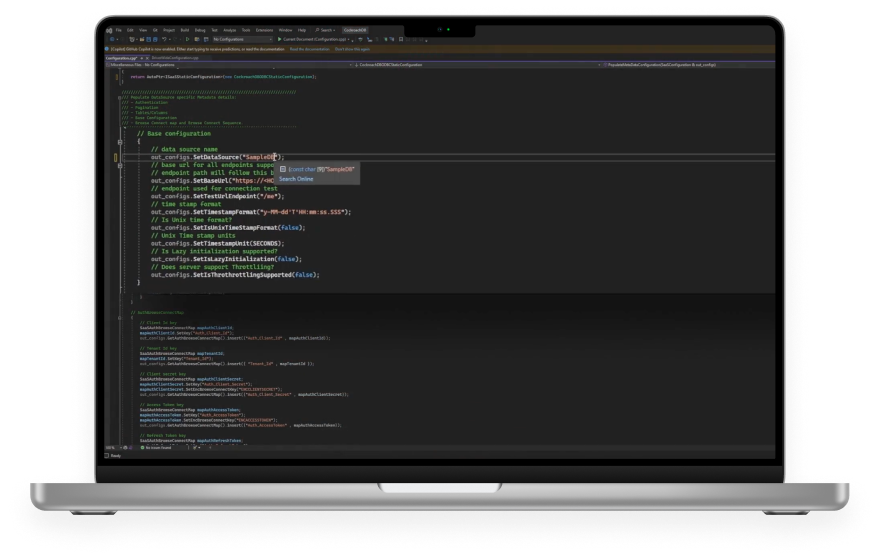
Task: Click 'Read the documentation' link in Copilot banner
Action: [x=308, y=48]
